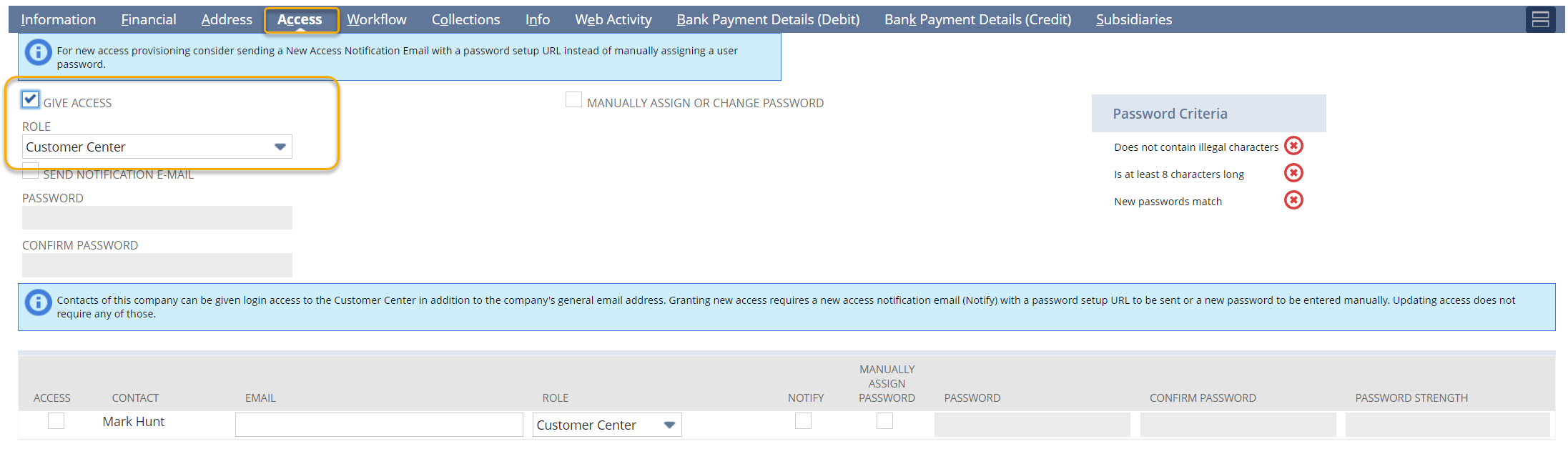Screen dimensions: 1568x449
Task: Check Manually Assign Password box for Mark Hunt
Action: pyautogui.click(x=884, y=421)
